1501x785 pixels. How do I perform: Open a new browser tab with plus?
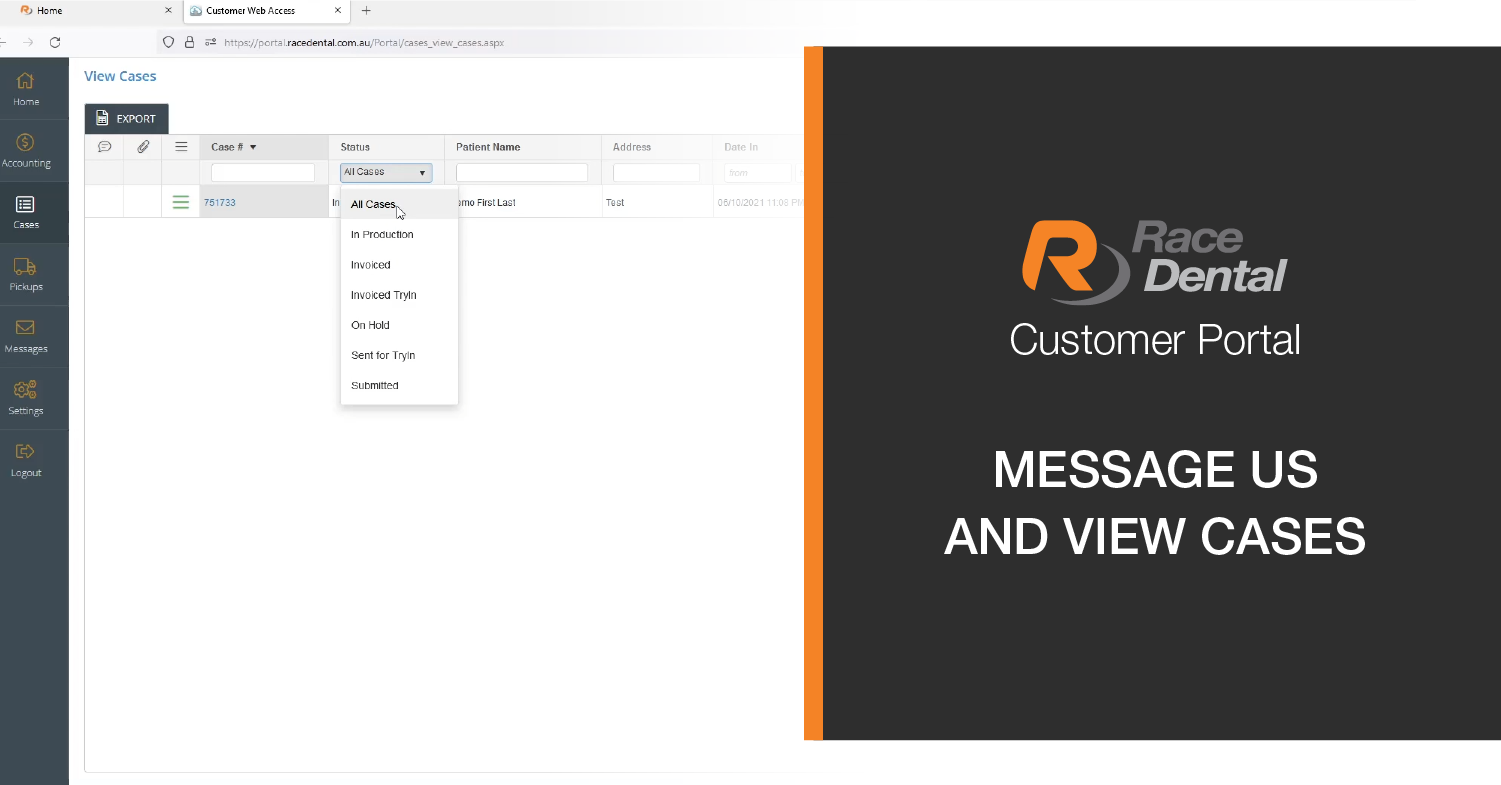pos(366,11)
